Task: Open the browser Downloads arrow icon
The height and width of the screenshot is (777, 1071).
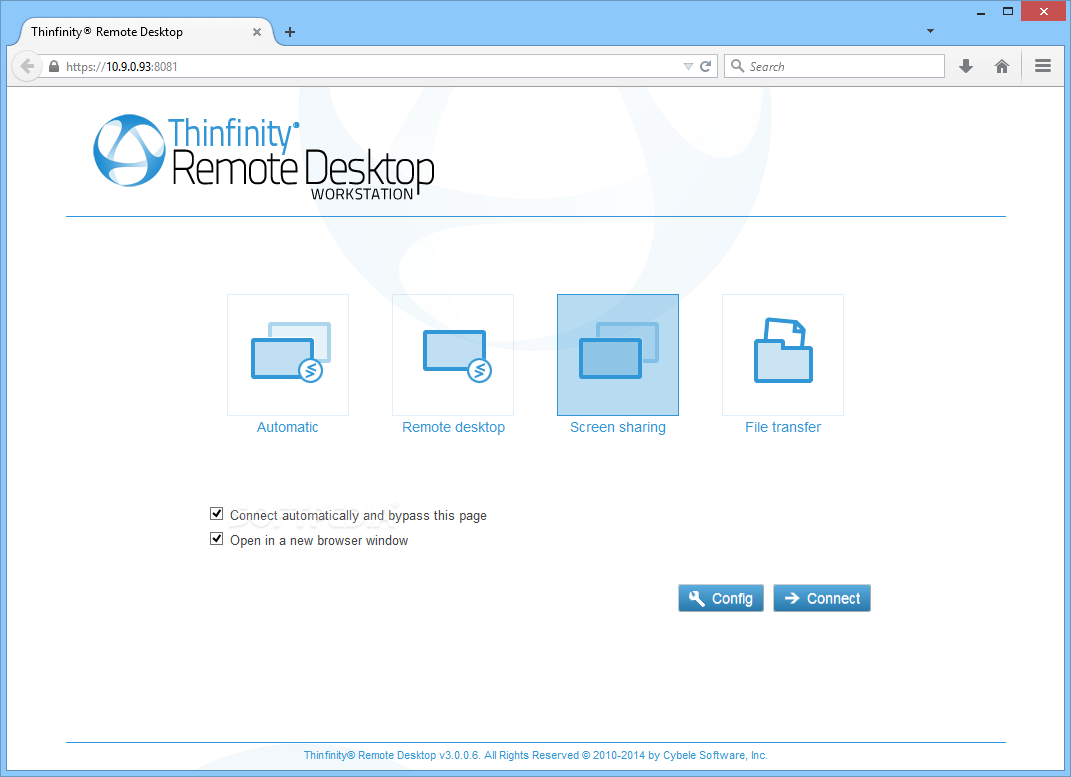Action: point(965,66)
